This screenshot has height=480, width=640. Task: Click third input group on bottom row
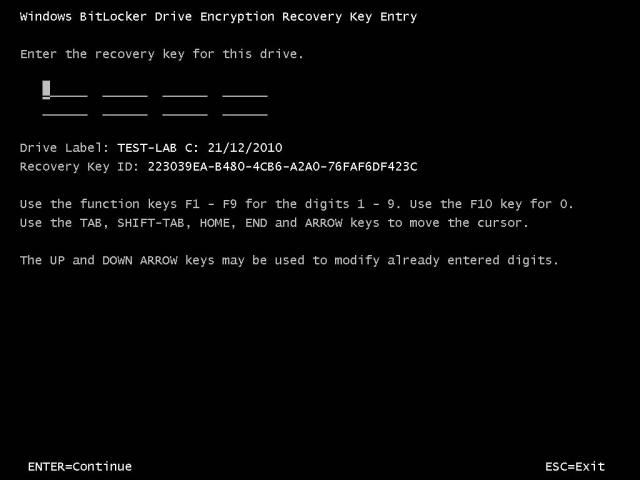point(185,109)
